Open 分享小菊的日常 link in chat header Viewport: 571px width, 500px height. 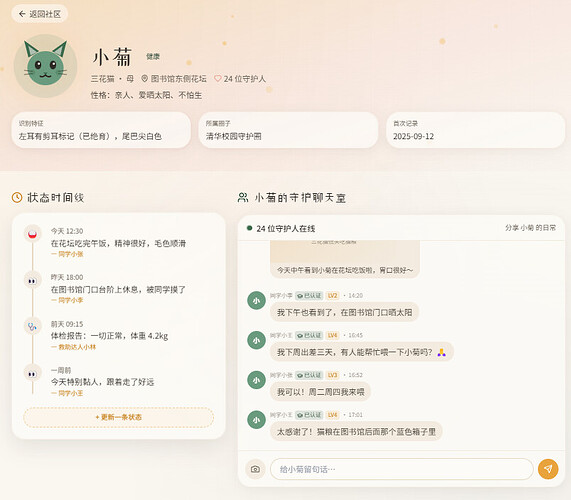(x=530, y=228)
